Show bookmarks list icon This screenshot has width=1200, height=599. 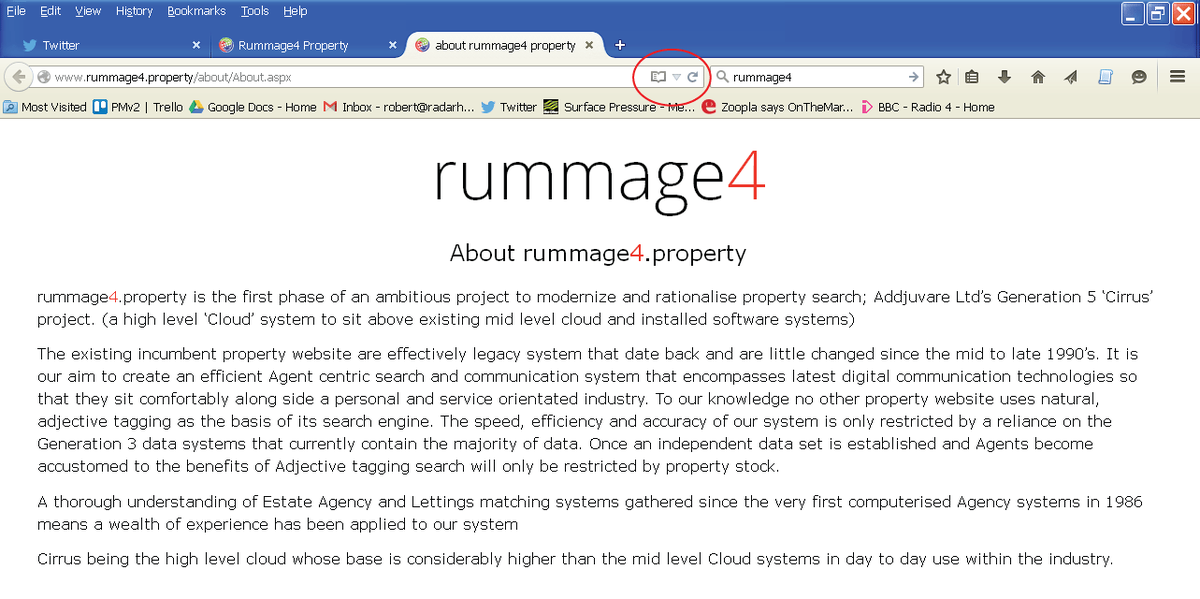coord(973,77)
